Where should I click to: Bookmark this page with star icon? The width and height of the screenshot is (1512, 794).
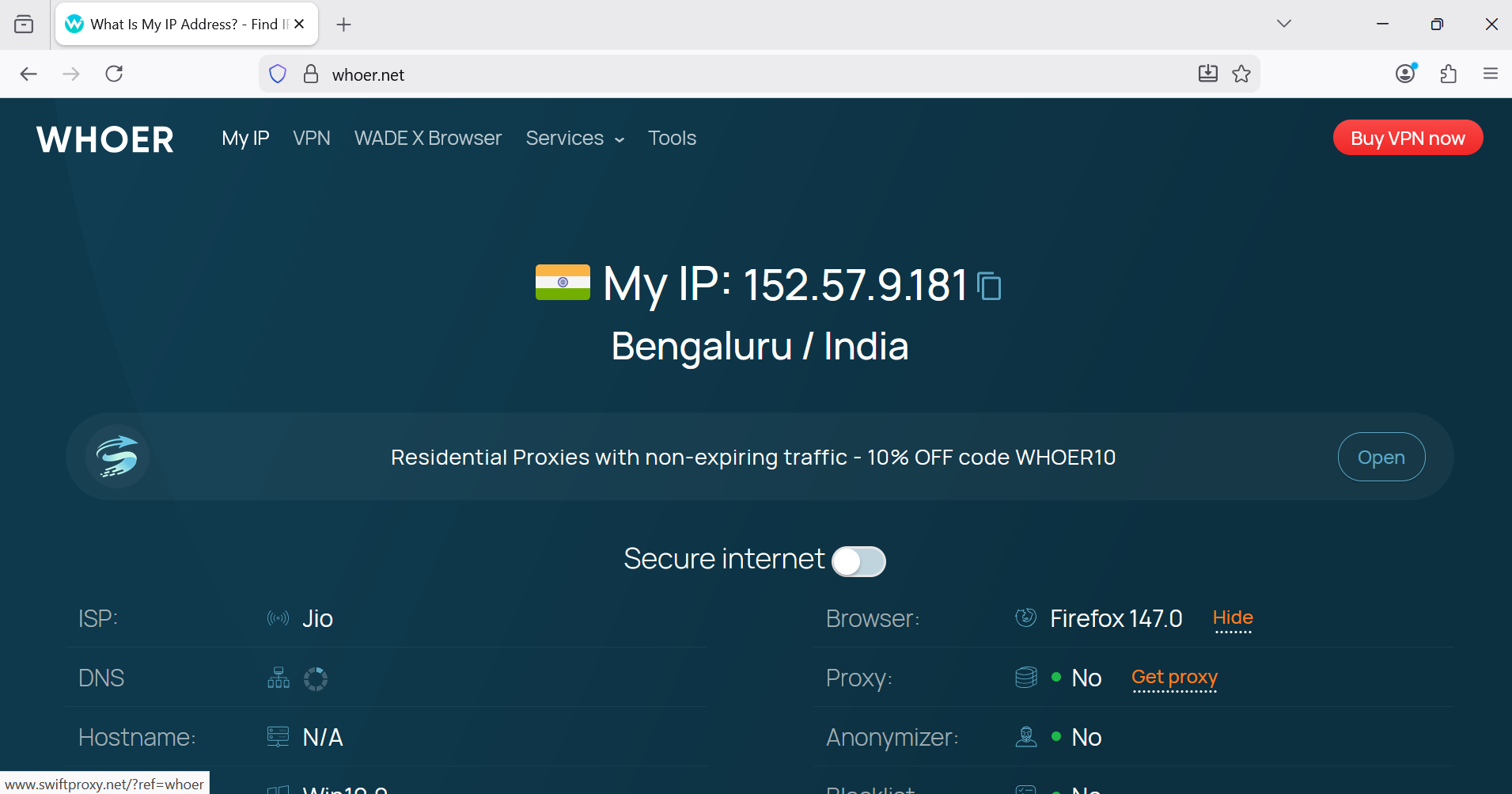click(x=1241, y=74)
